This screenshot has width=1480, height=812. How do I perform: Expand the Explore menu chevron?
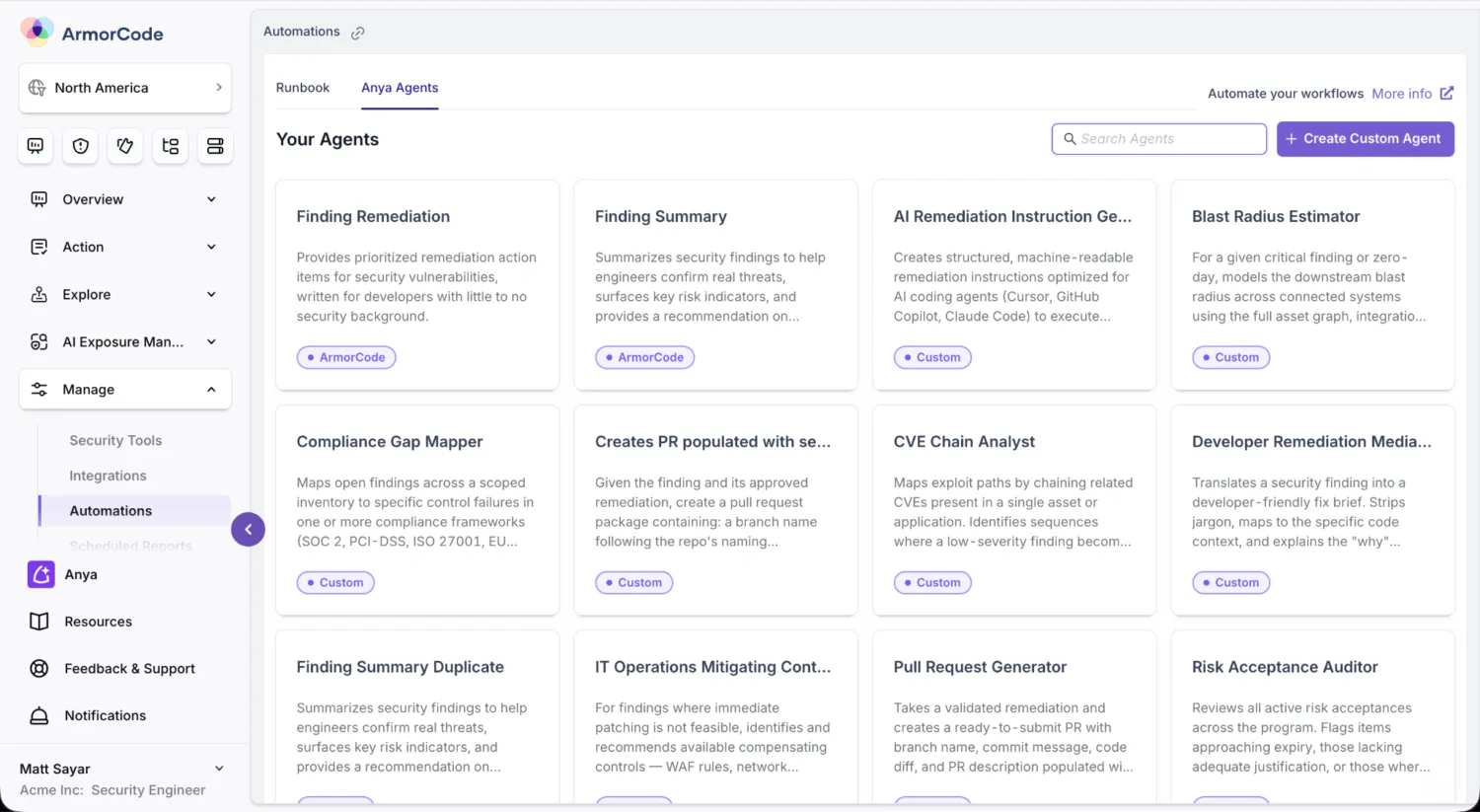(x=211, y=294)
